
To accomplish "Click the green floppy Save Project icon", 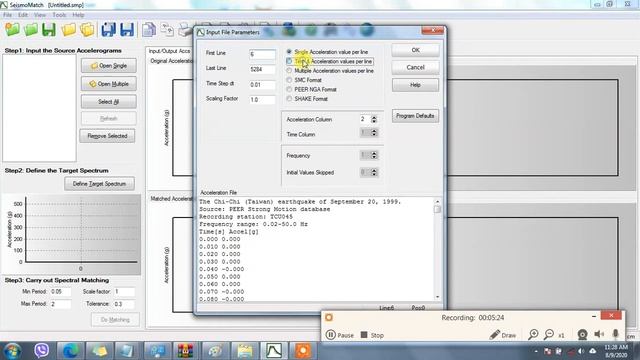I will point(49,30).
